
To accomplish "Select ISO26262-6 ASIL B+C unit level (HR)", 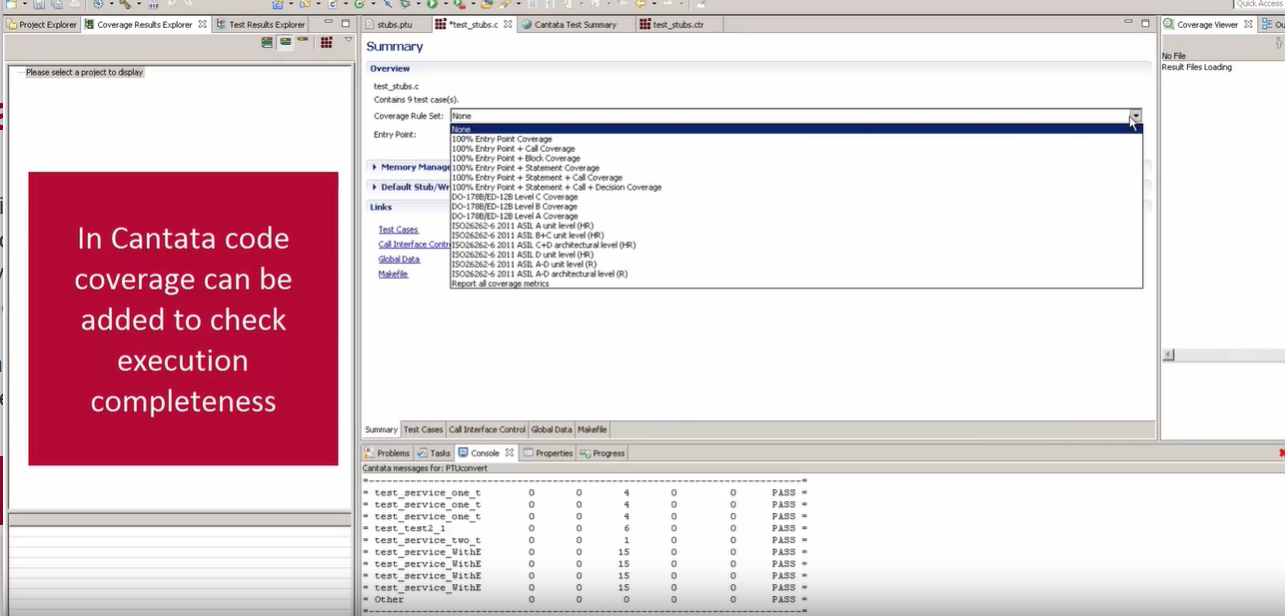I will click(x=796, y=235).
